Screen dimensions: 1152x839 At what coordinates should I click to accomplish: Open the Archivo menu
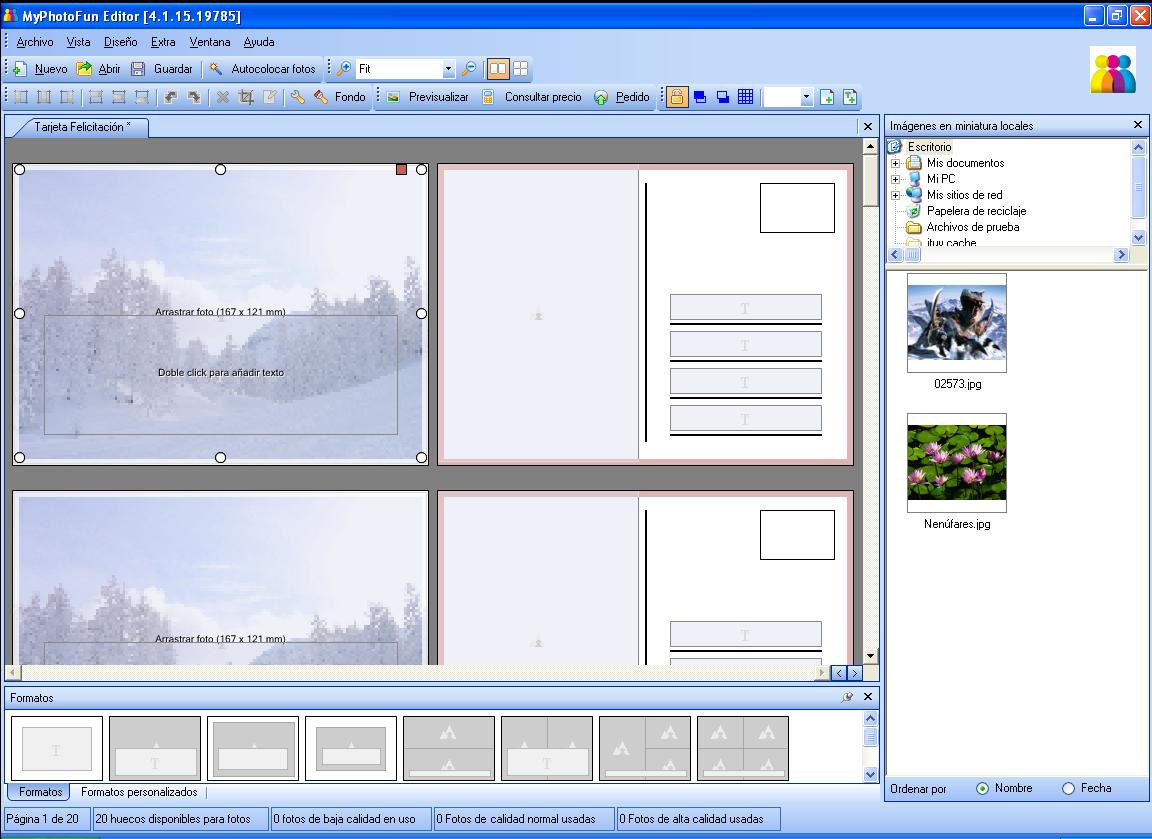pyautogui.click(x=35, y=42)
